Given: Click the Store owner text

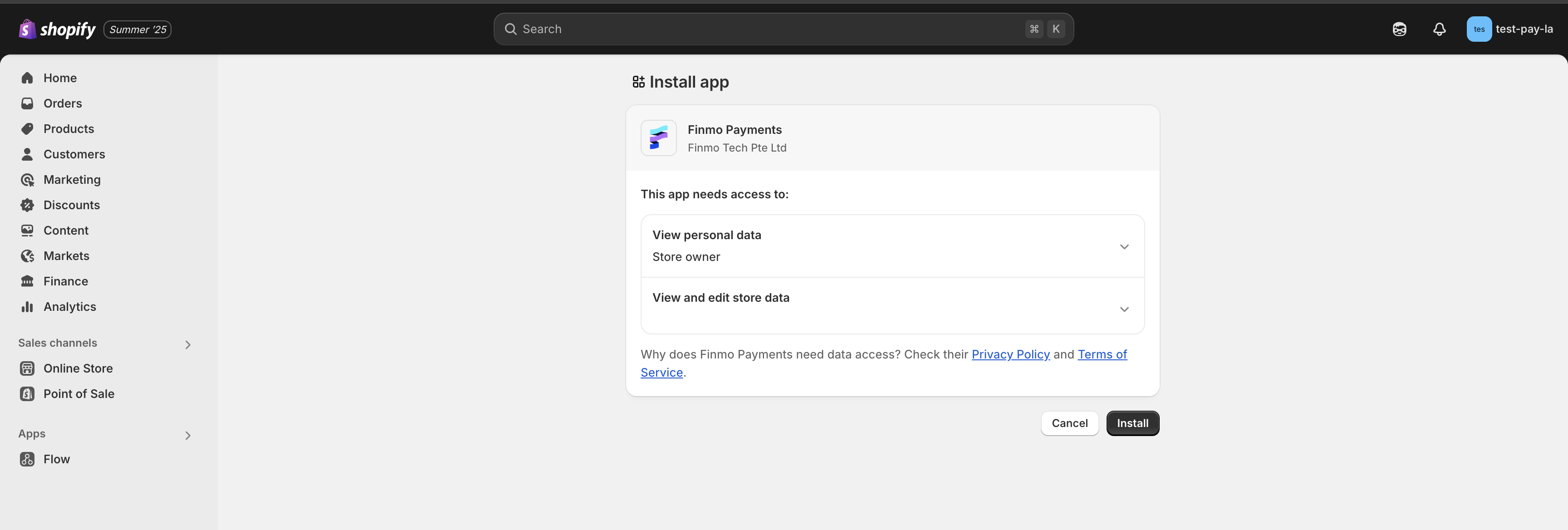Looking at the screenshot, I should tap(686, 257).
